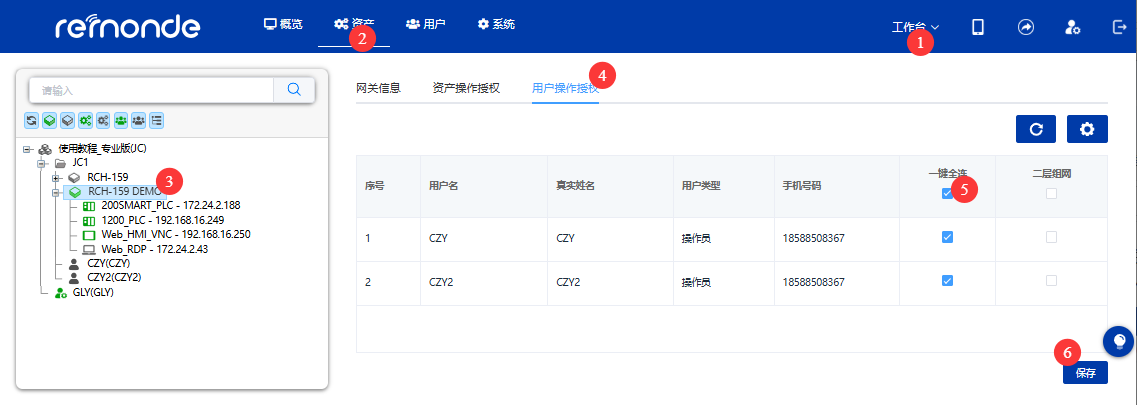This screenshot has width=1137, height=405.
Task: Click the logout icon in header
Action: click(x=1119, y=27)
